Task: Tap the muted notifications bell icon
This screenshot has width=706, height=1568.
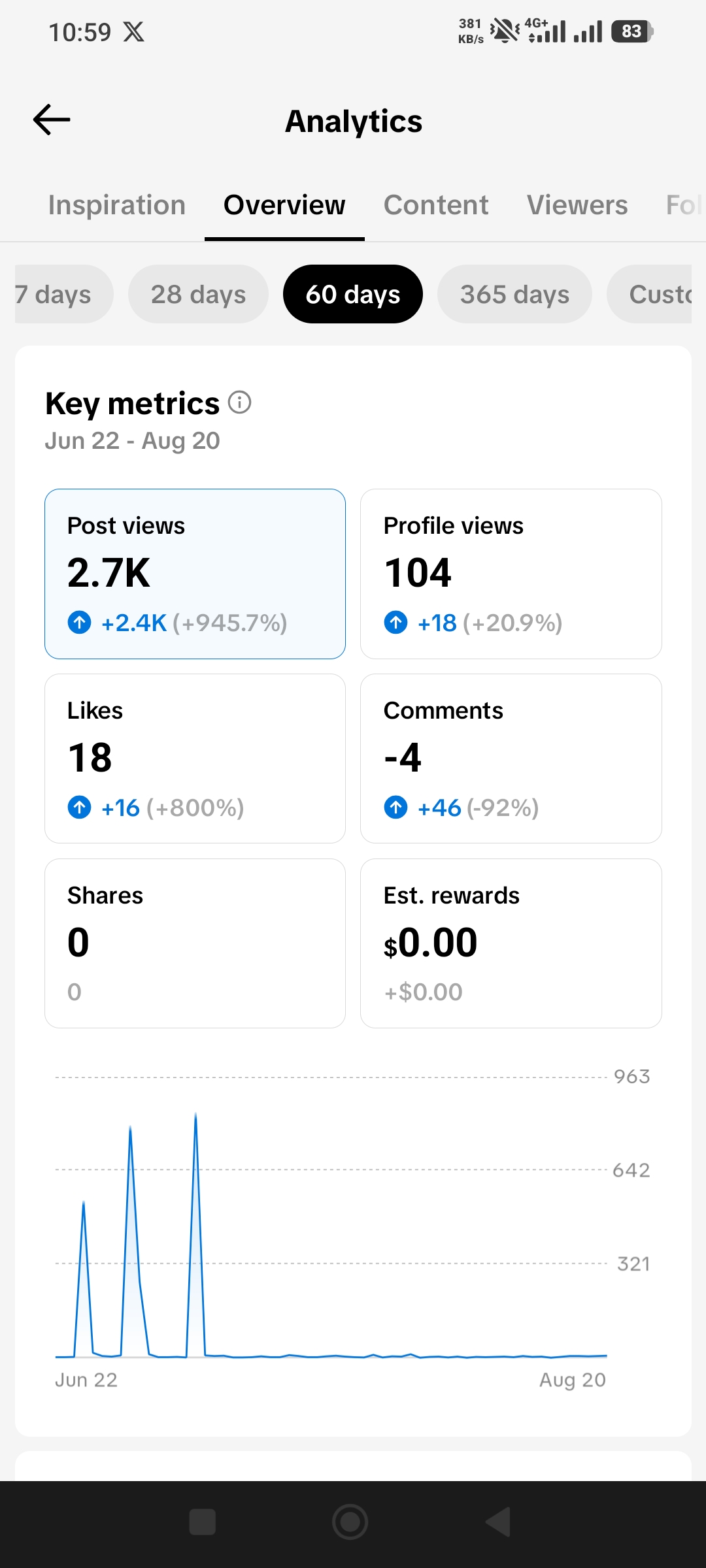Action: (x=505, y=31)
